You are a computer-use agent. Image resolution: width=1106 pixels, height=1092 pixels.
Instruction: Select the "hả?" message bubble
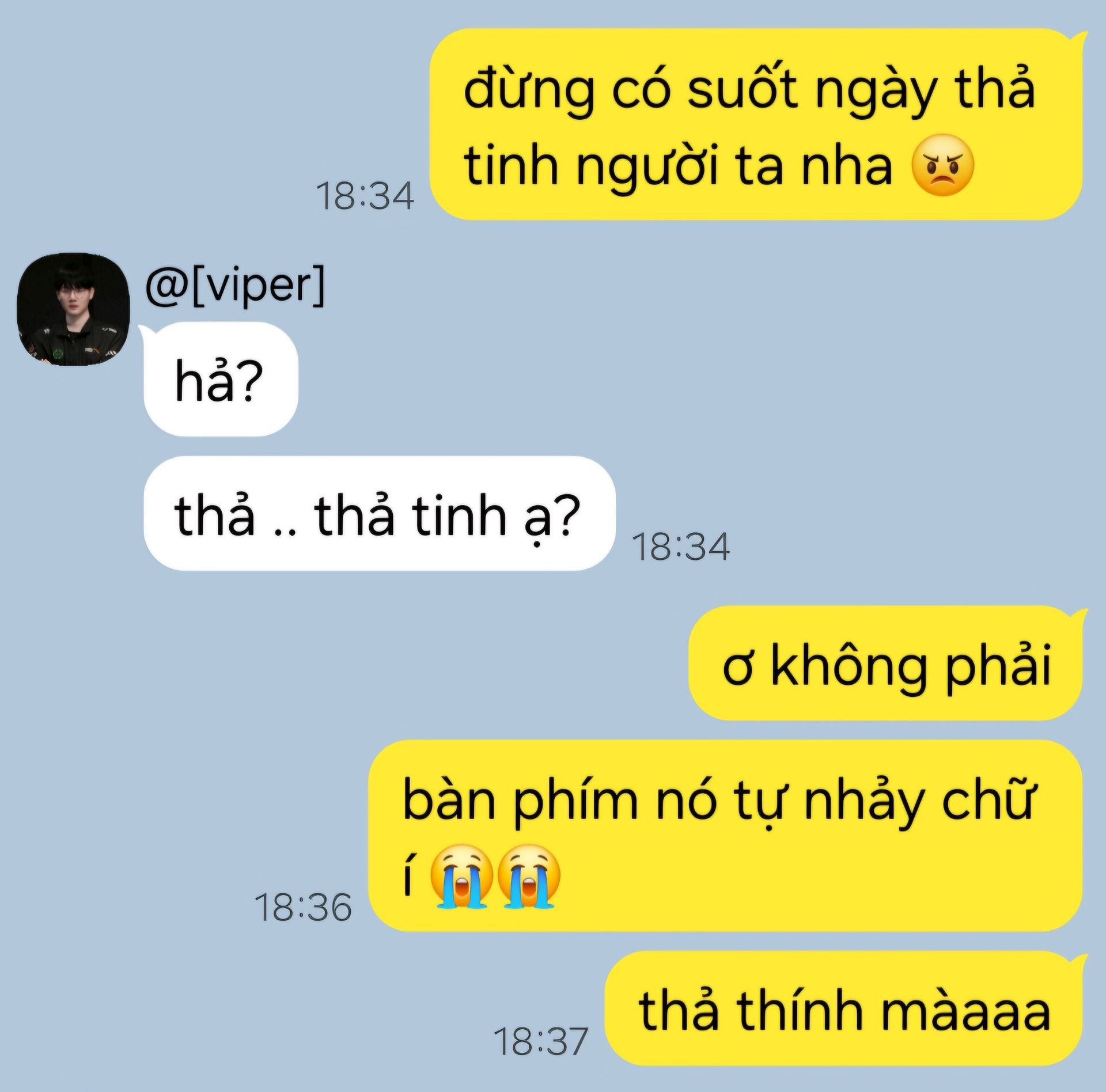pyautogui.click(x=221, y=379)
